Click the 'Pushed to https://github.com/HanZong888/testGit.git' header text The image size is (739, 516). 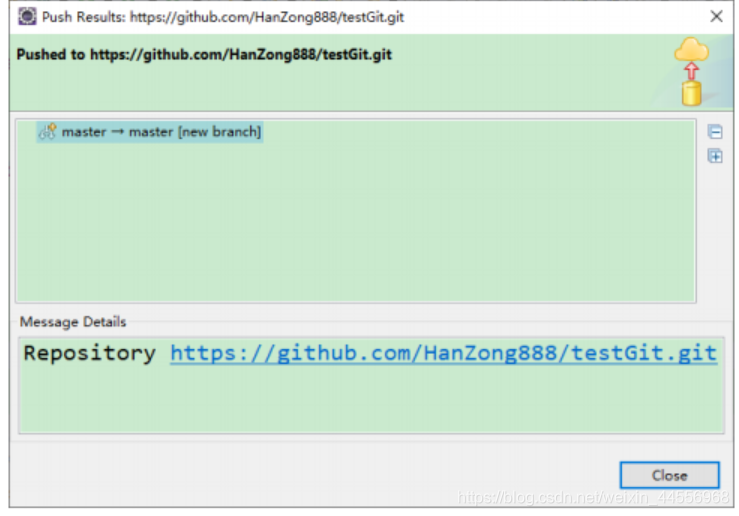coord(204,55)
